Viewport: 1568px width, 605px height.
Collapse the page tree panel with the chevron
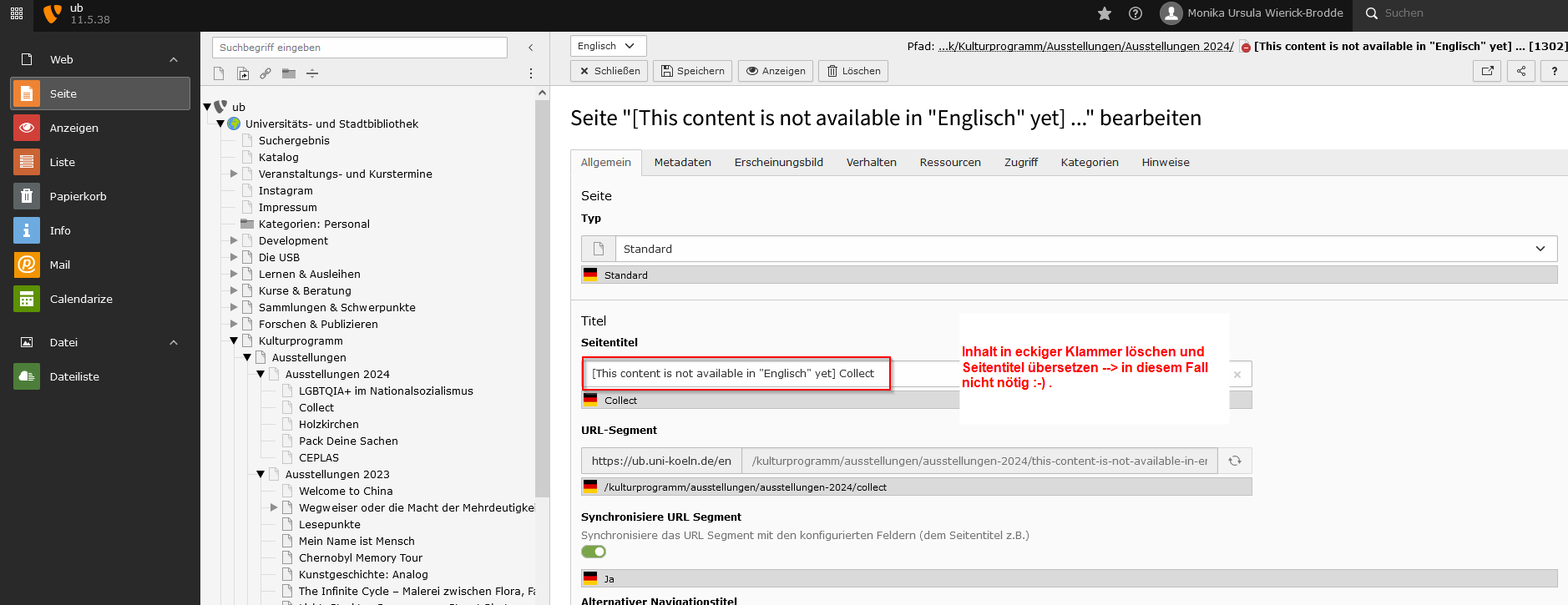click(x=531, y=48)
